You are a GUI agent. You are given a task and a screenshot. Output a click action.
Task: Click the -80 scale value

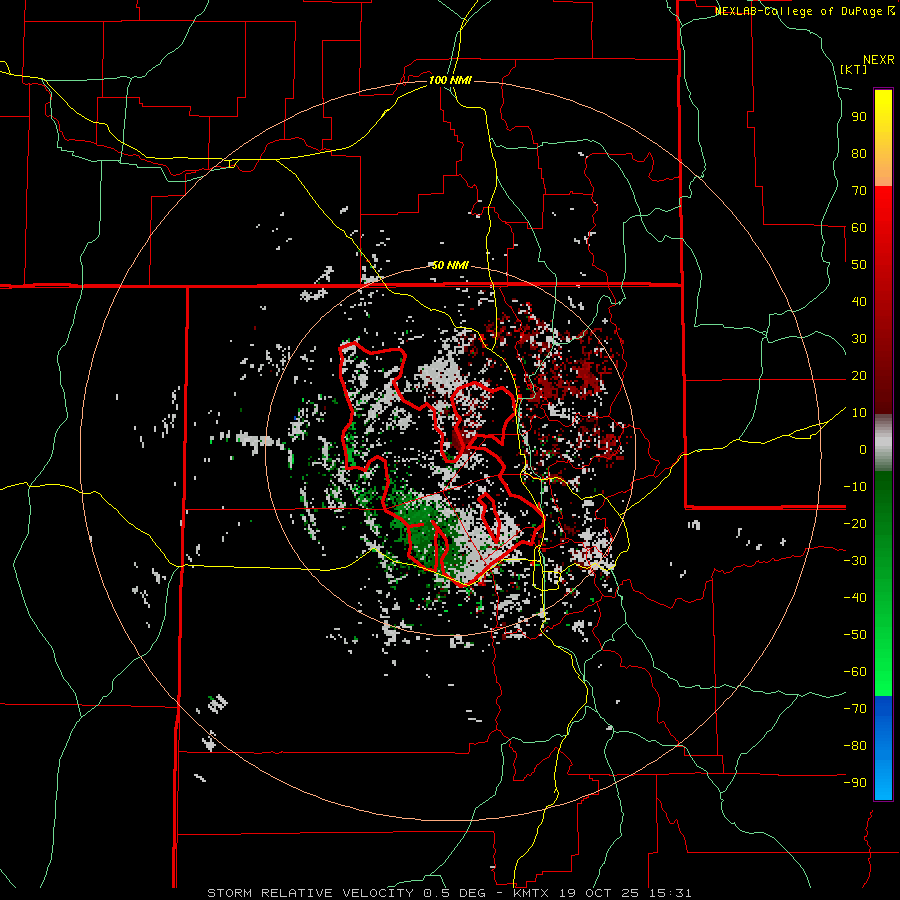coord(855,746)
